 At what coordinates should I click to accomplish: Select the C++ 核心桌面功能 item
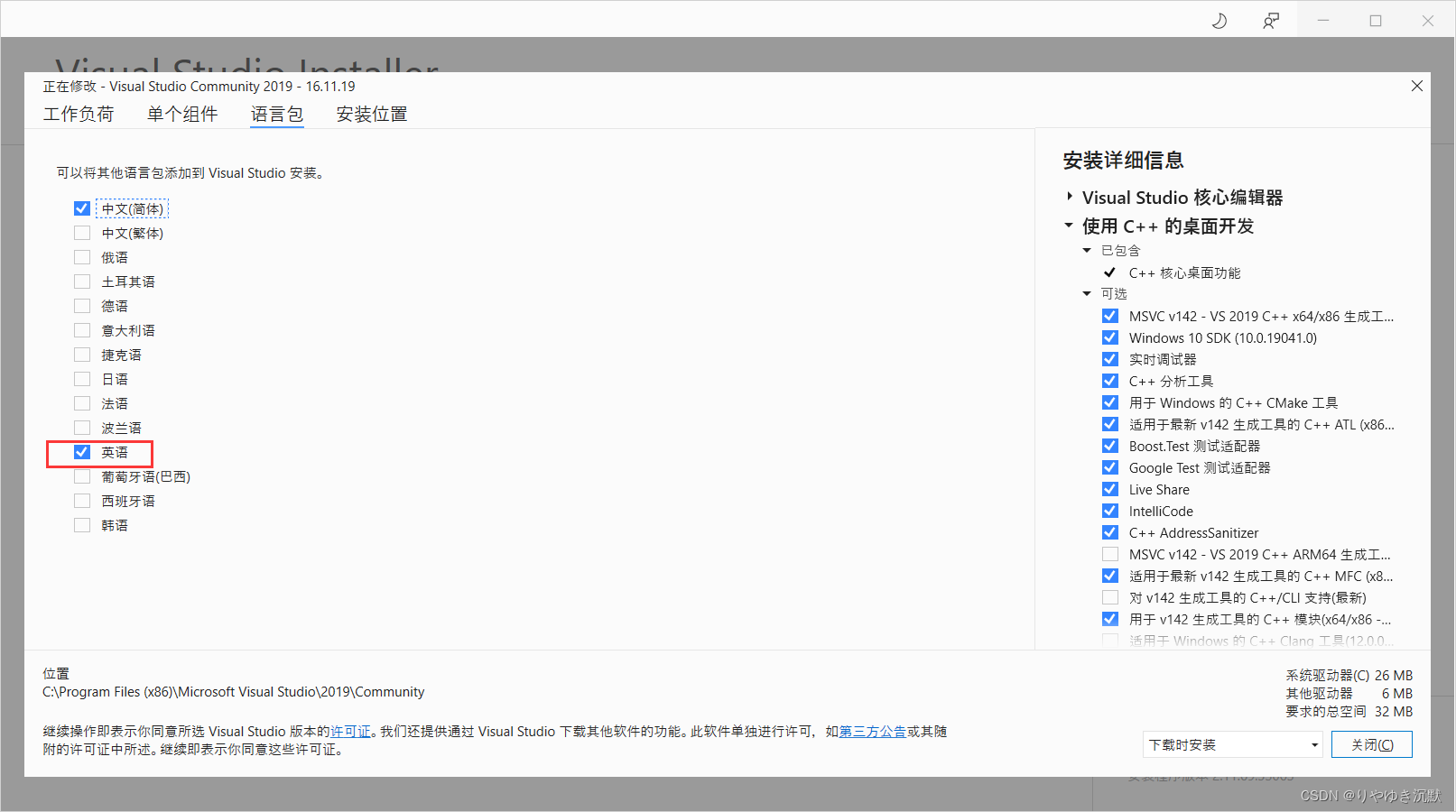click(x=1184, y=272)
